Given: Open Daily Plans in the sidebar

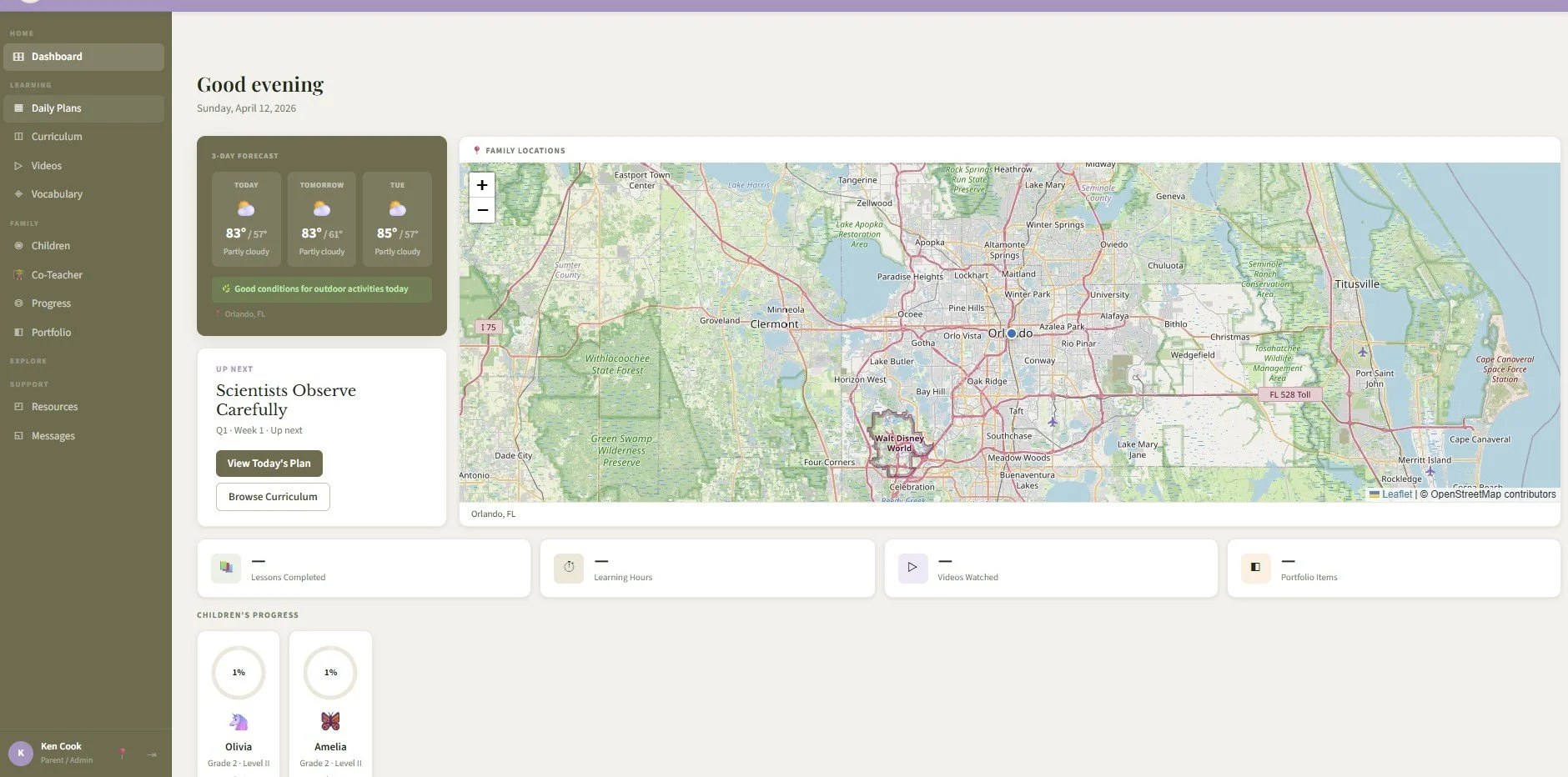Looking at the screenshot, I should [83, 108].
